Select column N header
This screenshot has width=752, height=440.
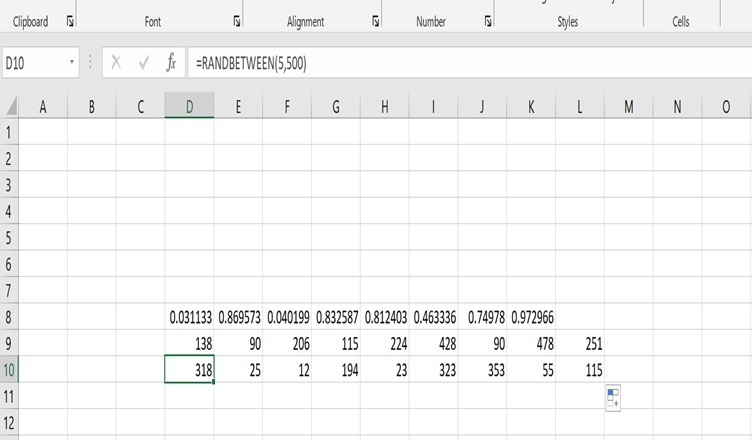tap(677, 107)
